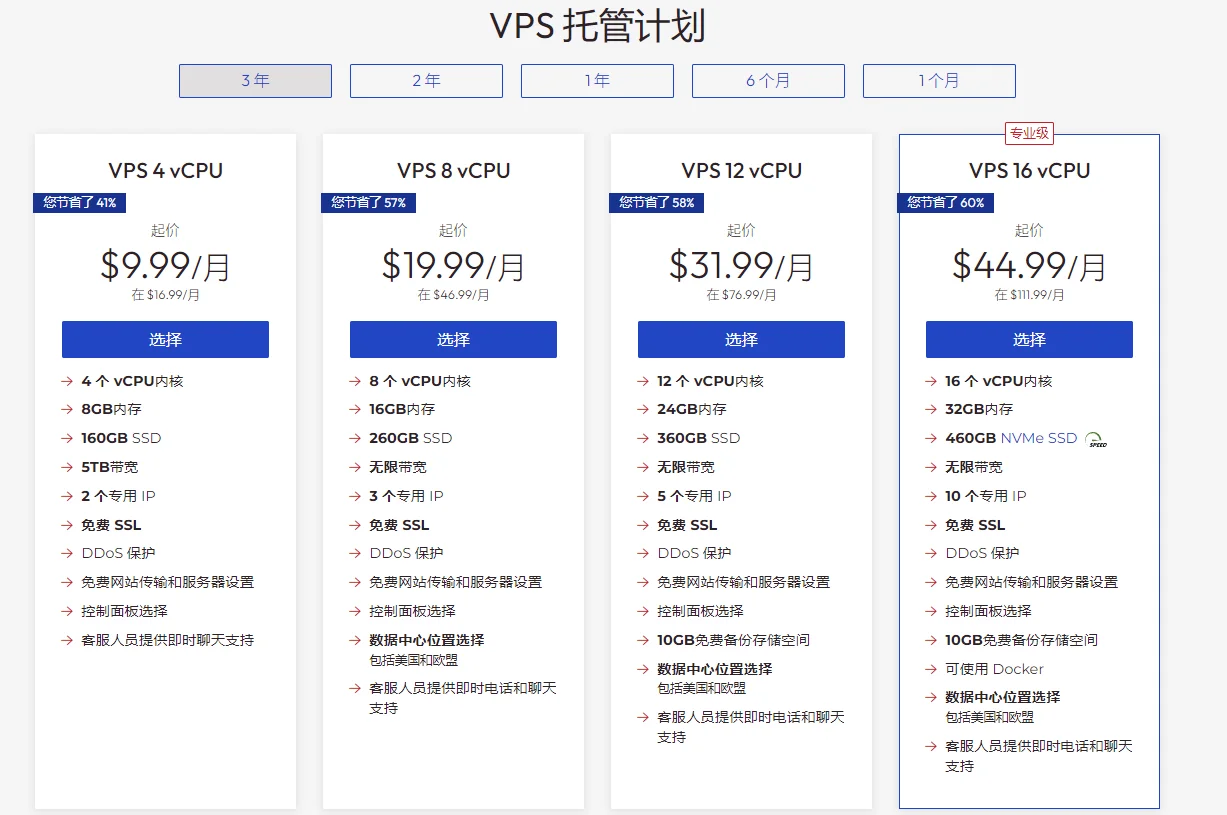Click the VPS 12 vCPU plan title
This screenshot has width=1227, height=815.
point(741,171)
